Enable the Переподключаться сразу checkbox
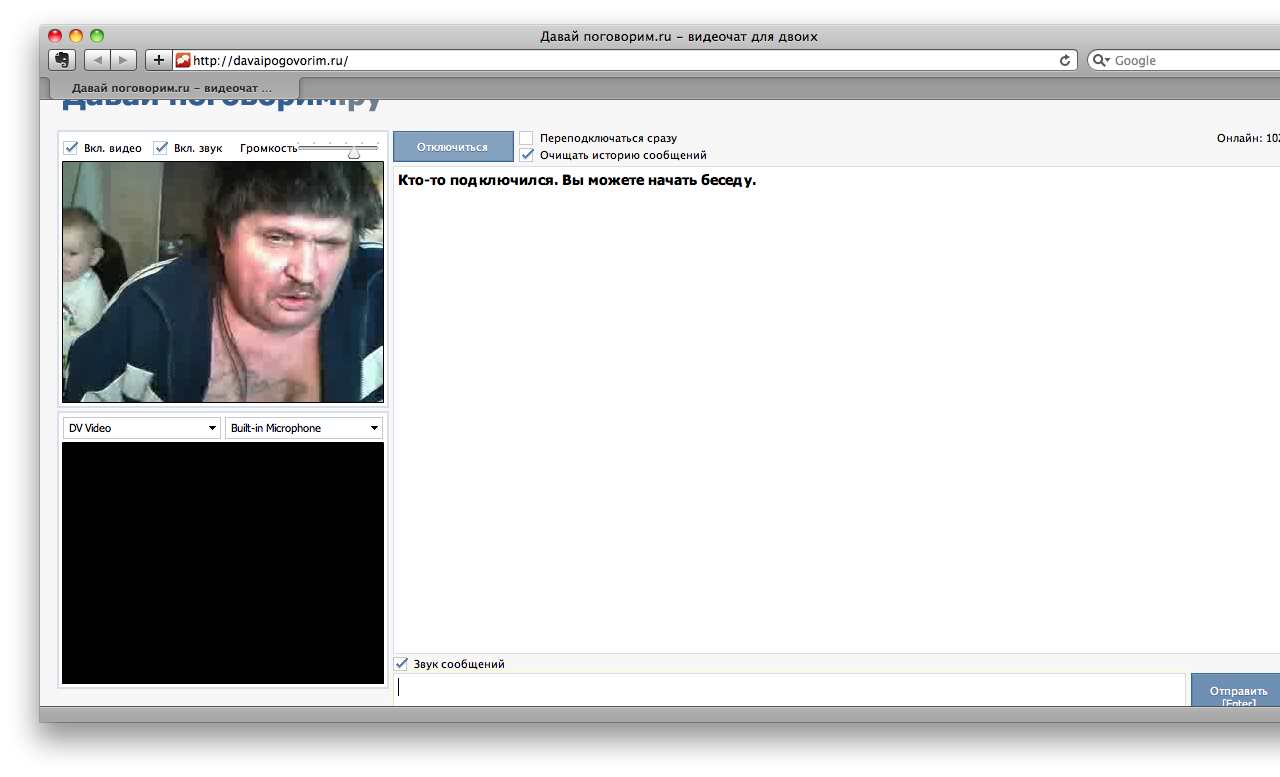The image size is (1280, 777). [x=526, y=138]
